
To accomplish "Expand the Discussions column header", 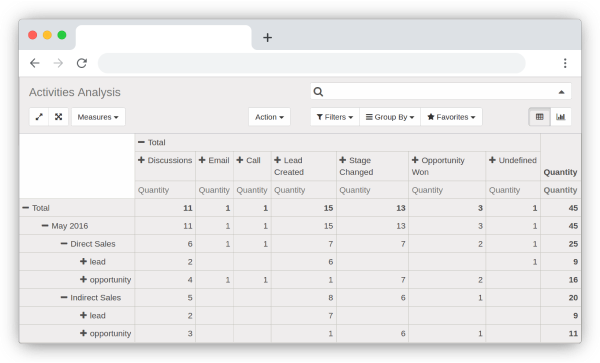I will [141, 160].
